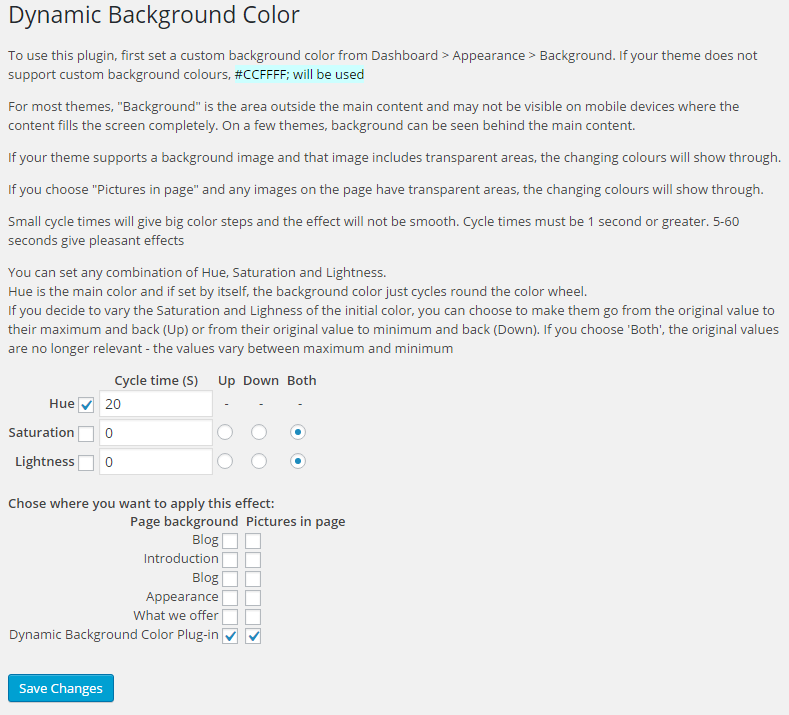Enable Pictures in page for Appearance
Image resolution: width=789 pixels, height=715 pixels.
pos(253,598)
